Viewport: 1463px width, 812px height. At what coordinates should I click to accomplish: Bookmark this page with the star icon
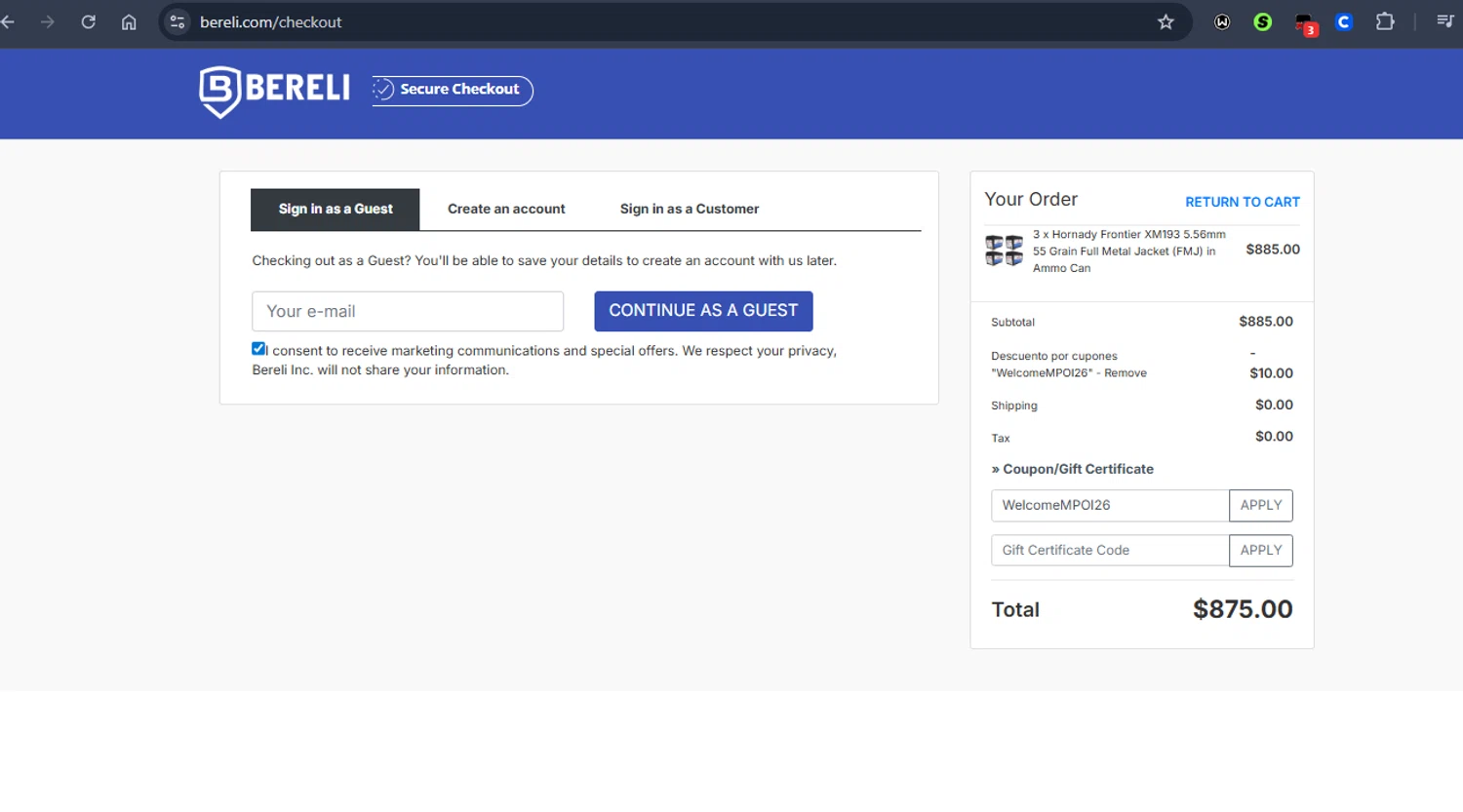coord(1166,21)
